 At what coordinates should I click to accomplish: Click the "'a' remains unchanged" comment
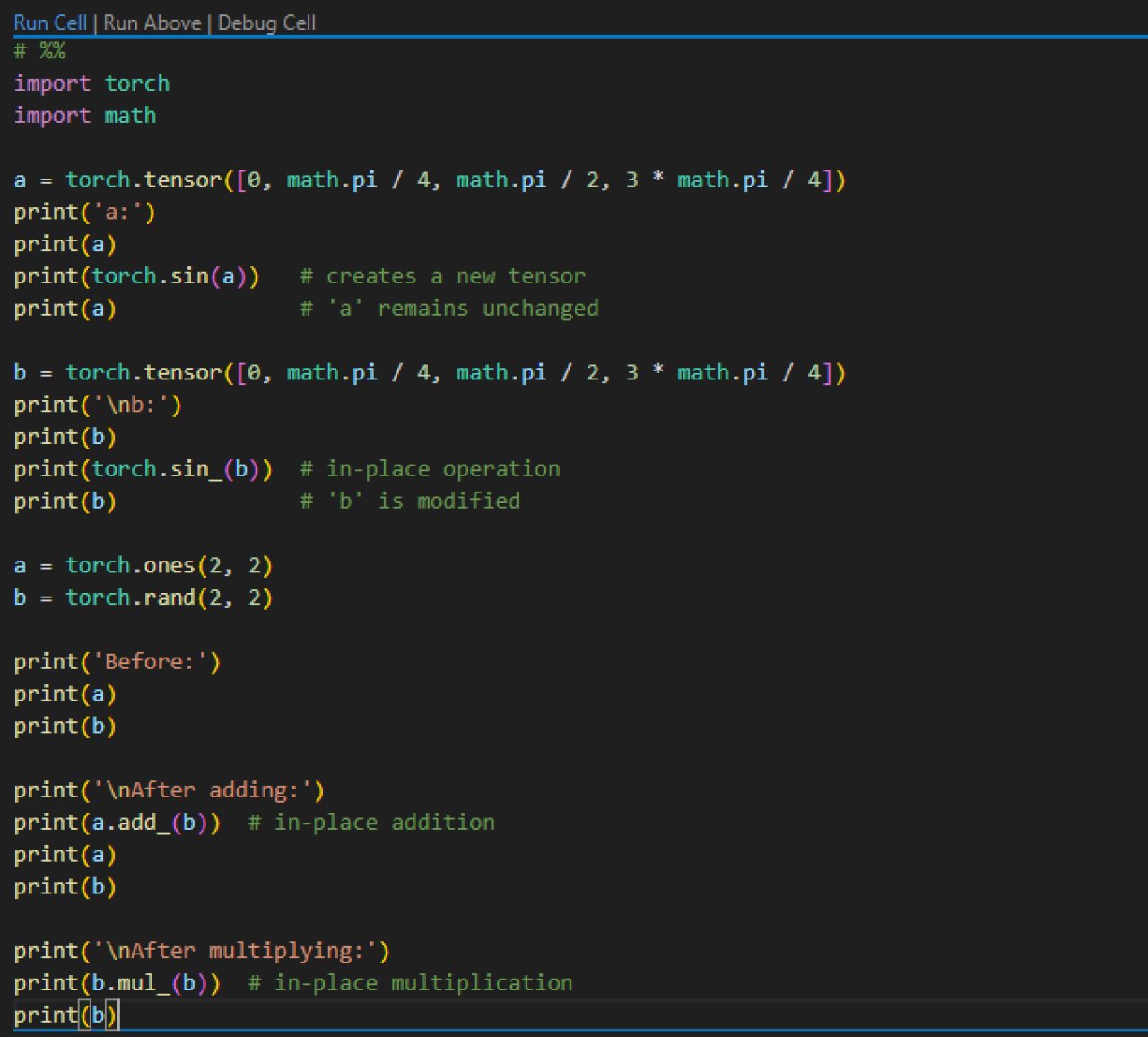[449, 309]
